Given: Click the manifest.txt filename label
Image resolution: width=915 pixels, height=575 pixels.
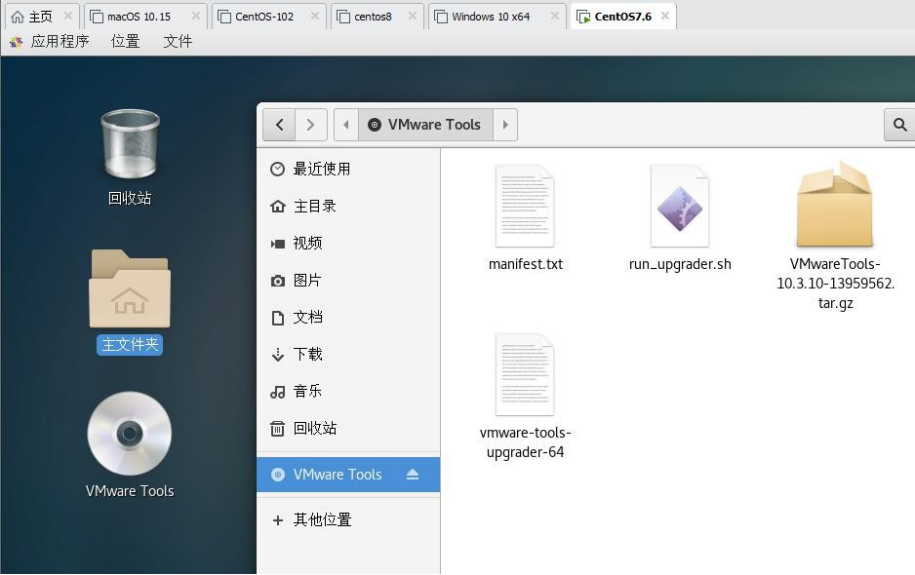Looking at the screenshot, I should click(525, 264).
